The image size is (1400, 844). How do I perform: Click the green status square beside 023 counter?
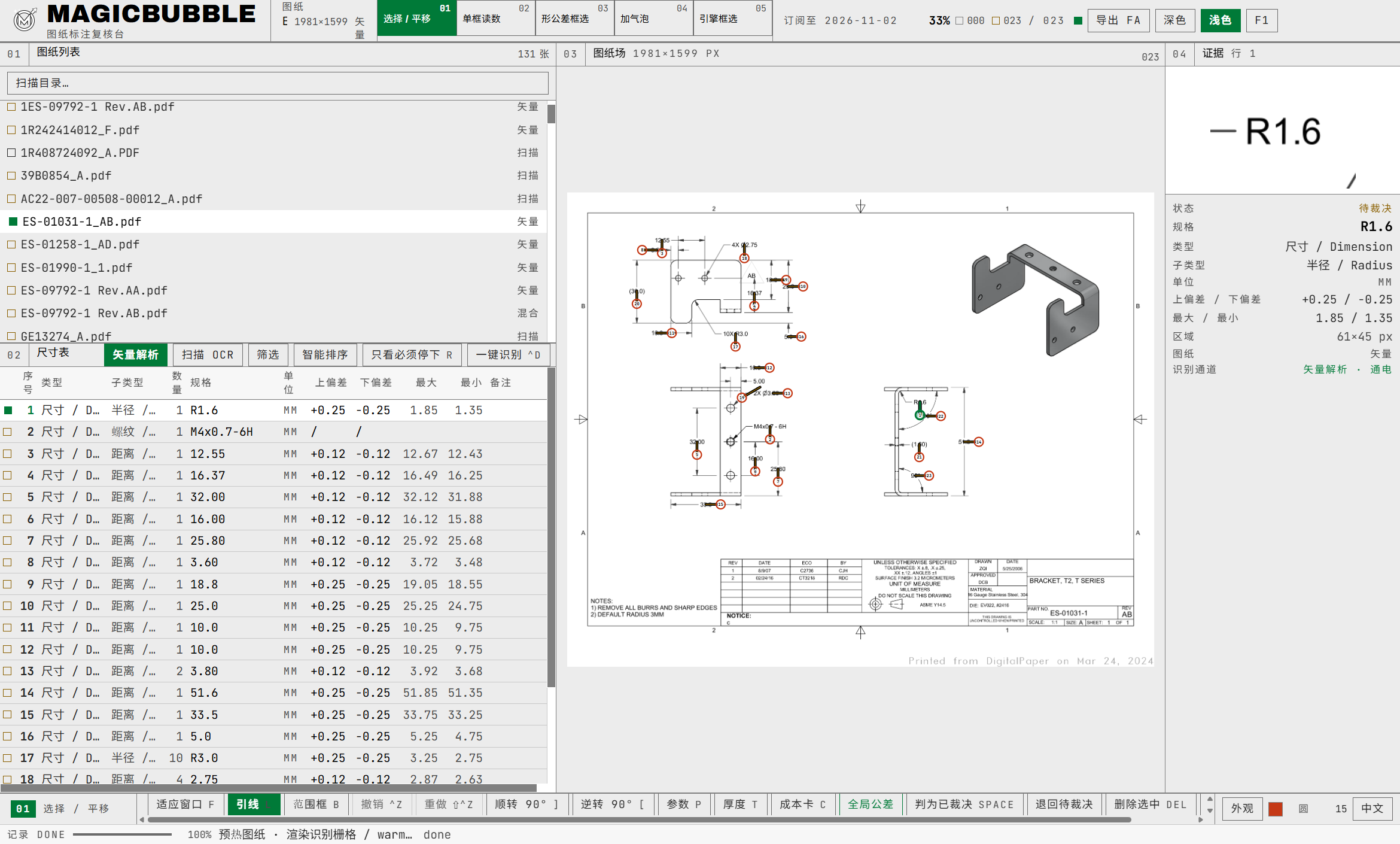tap(1078, 20)
